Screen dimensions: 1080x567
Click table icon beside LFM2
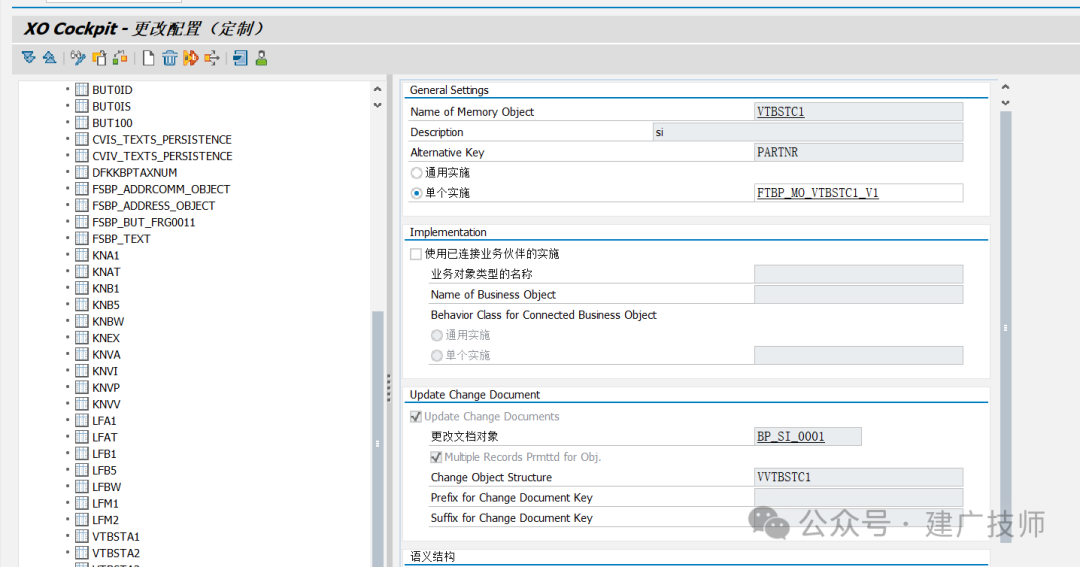82,519
